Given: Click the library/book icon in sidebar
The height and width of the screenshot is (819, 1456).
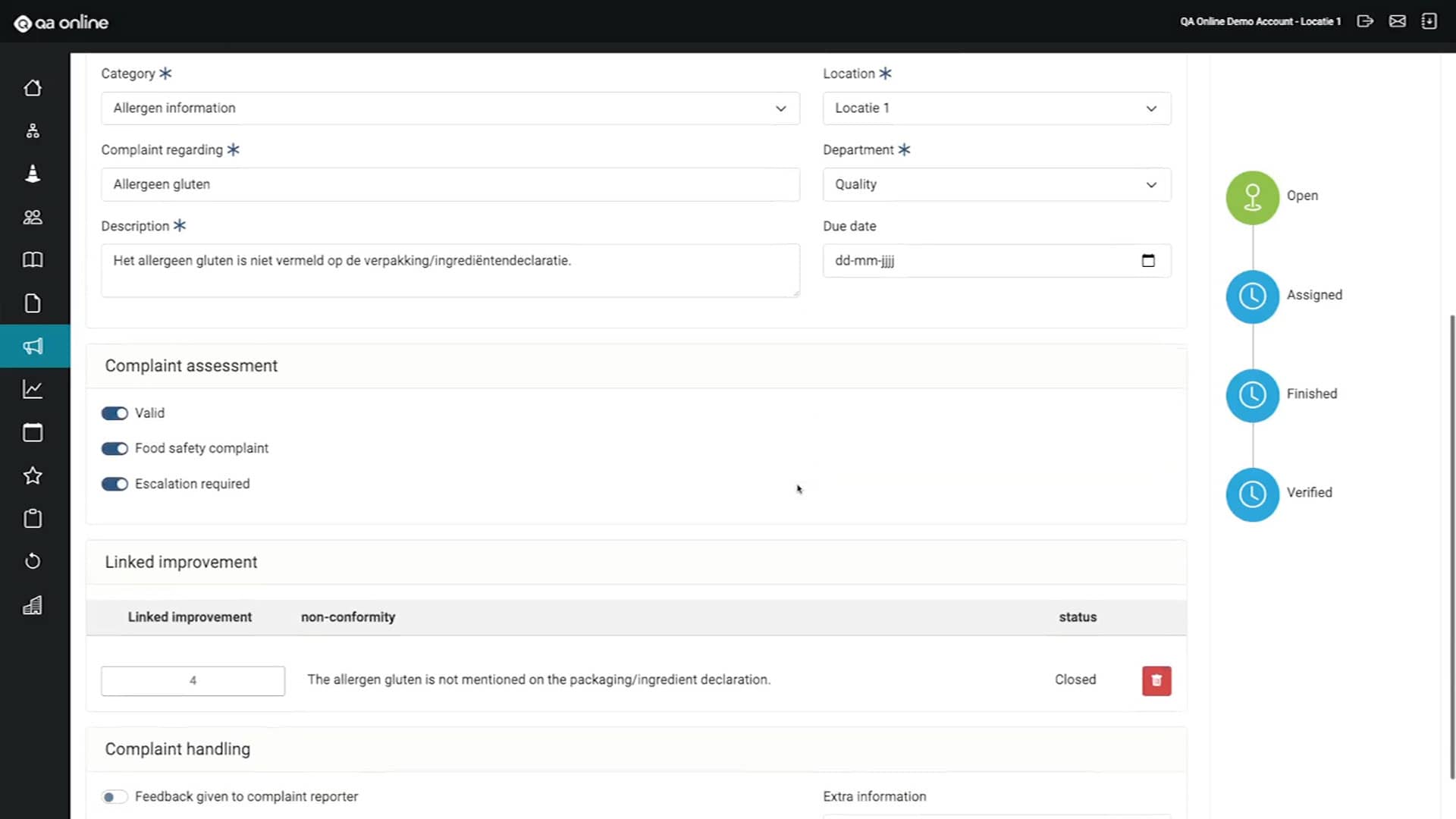Looking at the screenshot, I should tap(33, 260).
